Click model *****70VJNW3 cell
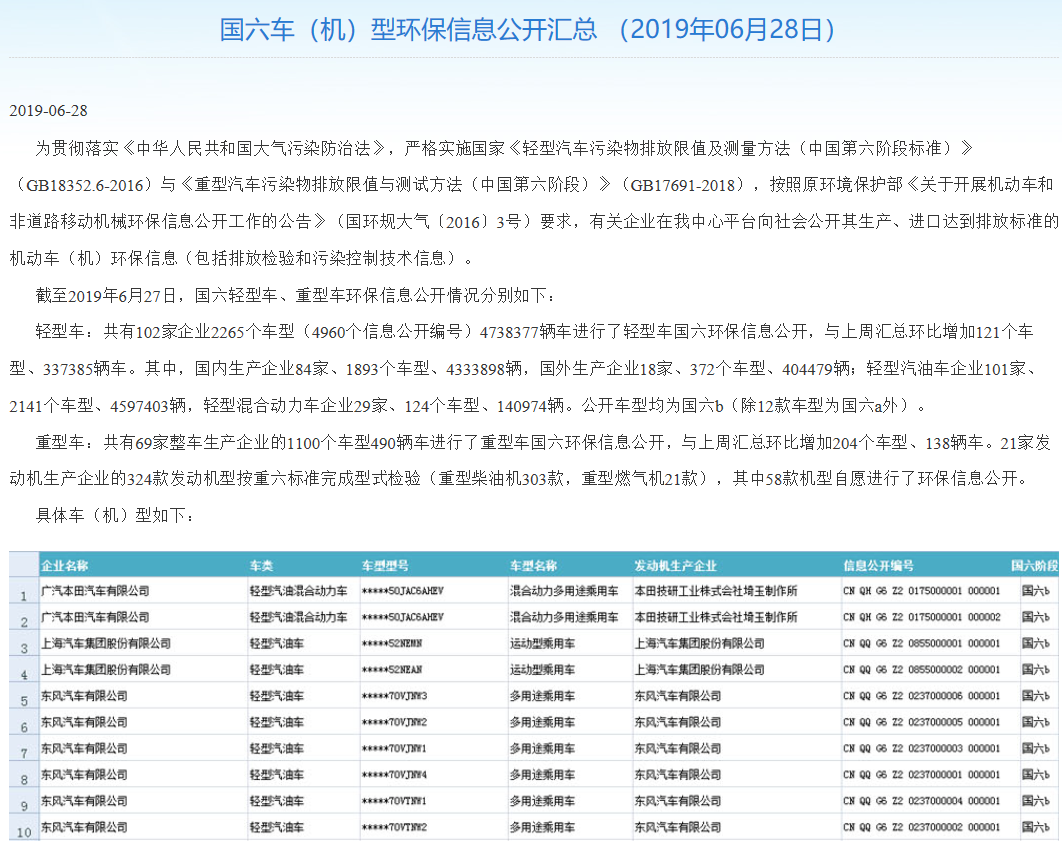The width and height of the screenshot is (1062, 841). tap(394, 695)
